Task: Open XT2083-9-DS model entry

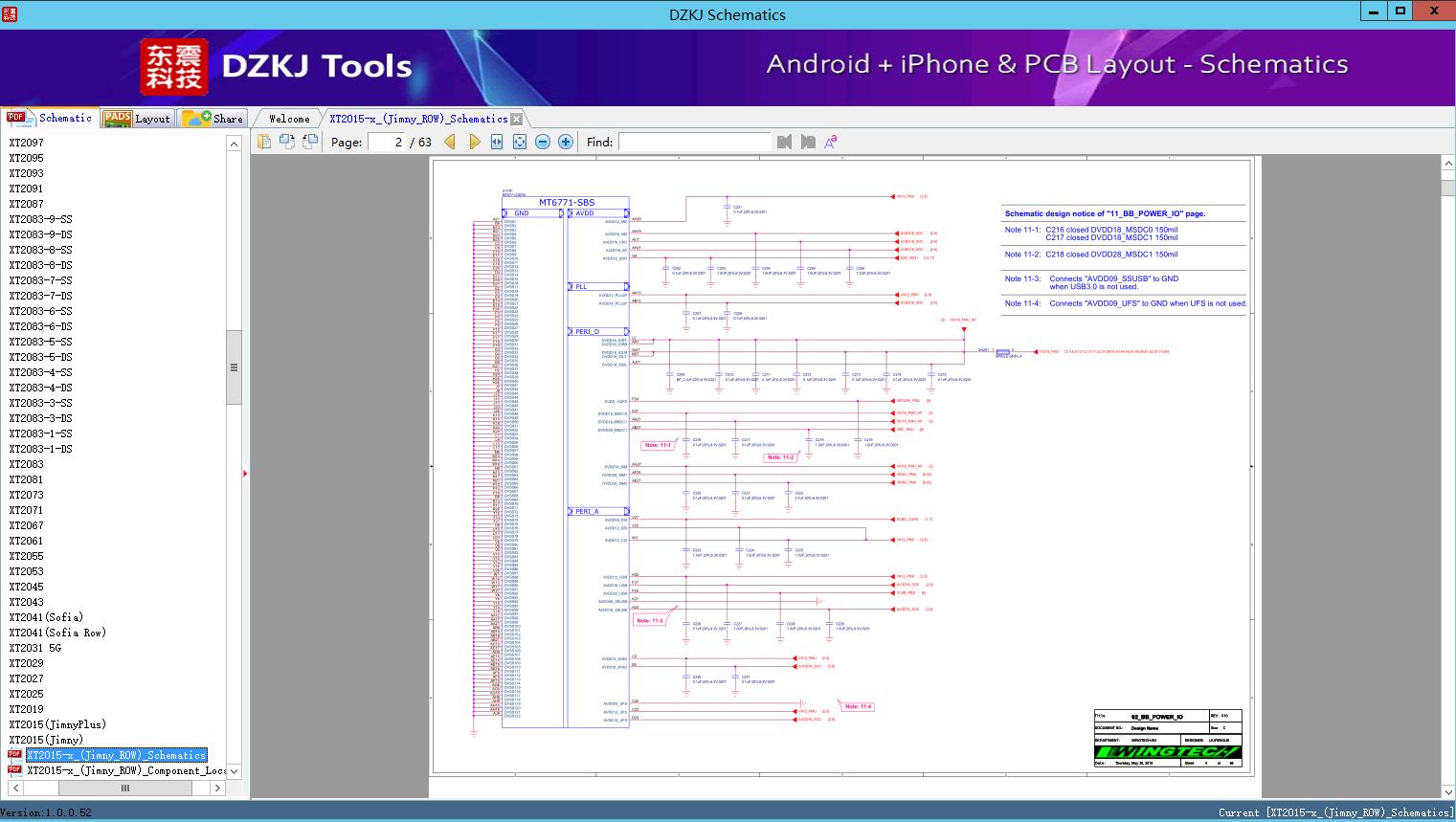Action: click(x=40, y=234)
